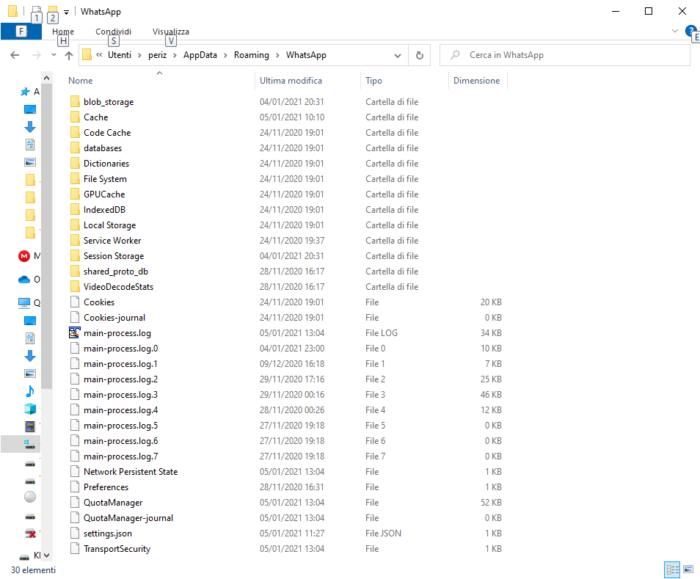Expand the chevron after Utenti breadcrumb
This screenshot has height=579, width=700.
tap(140, 55)
